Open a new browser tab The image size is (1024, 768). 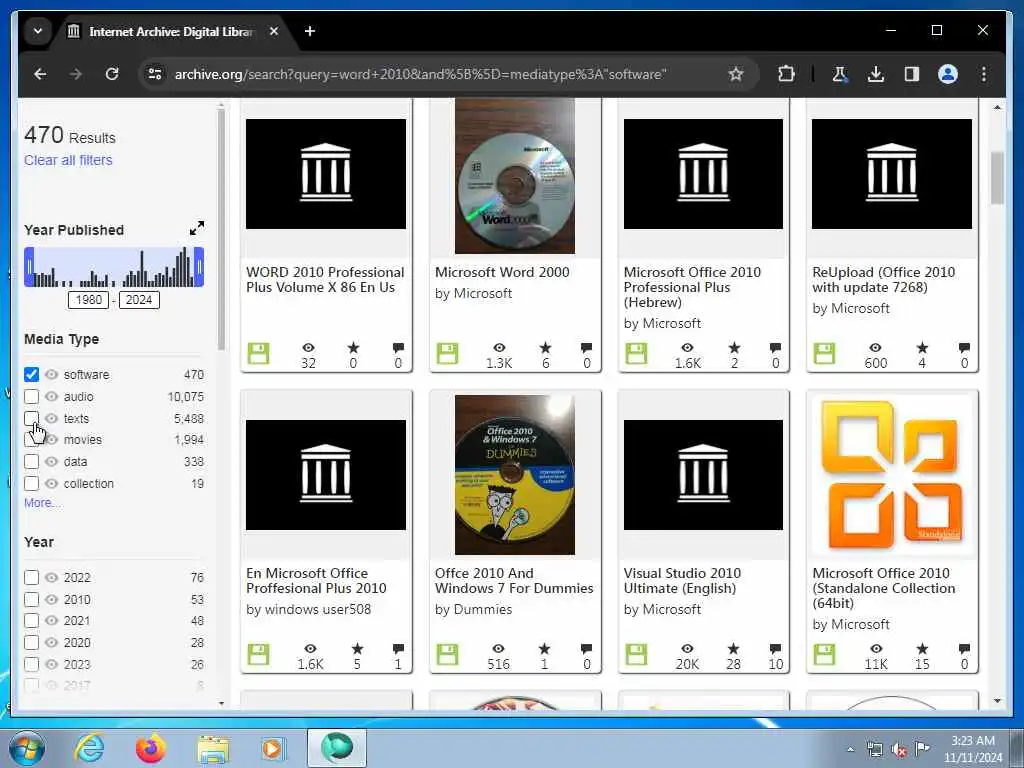click(310, 31)
